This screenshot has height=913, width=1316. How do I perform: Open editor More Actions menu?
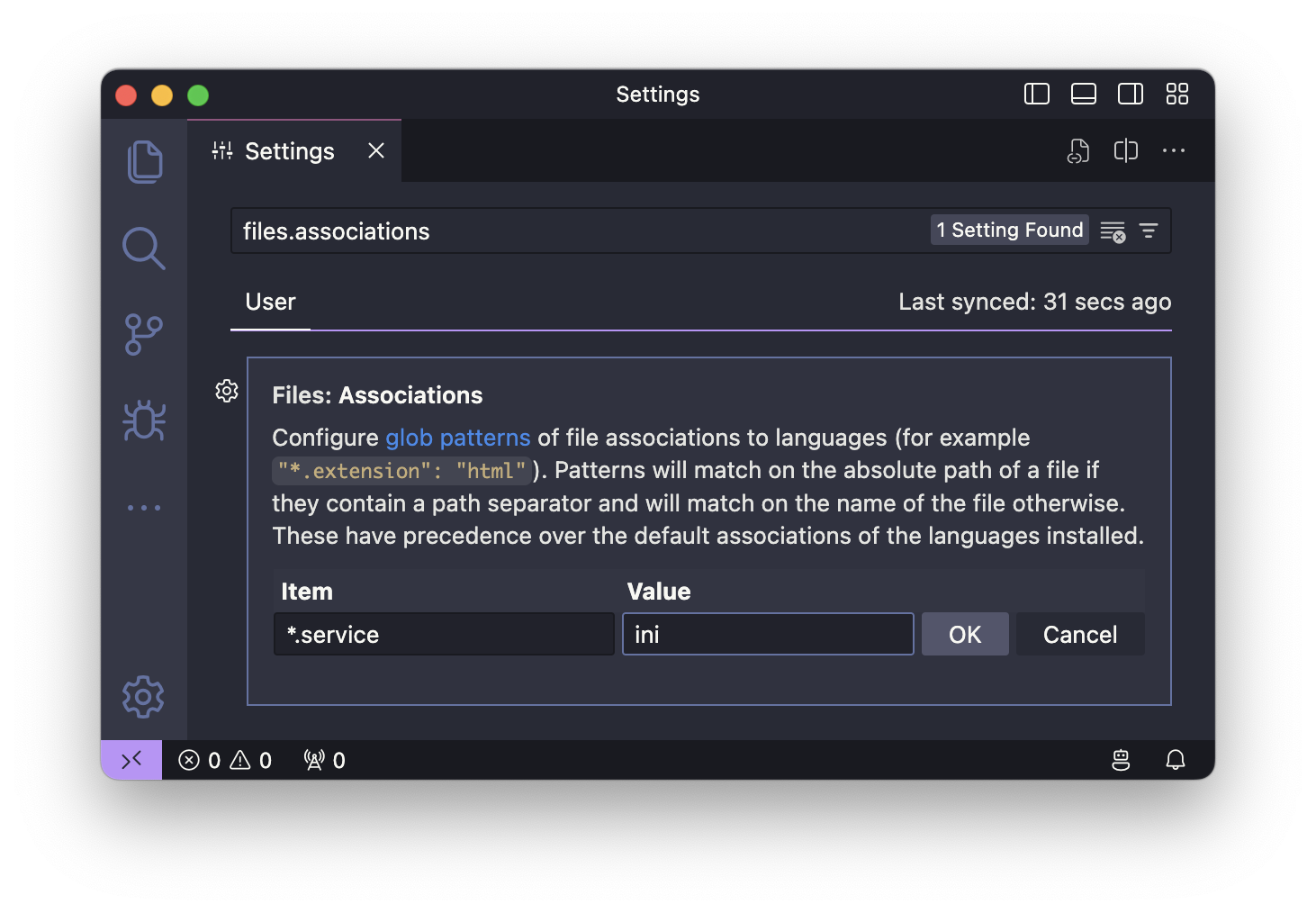(1174, 151)
